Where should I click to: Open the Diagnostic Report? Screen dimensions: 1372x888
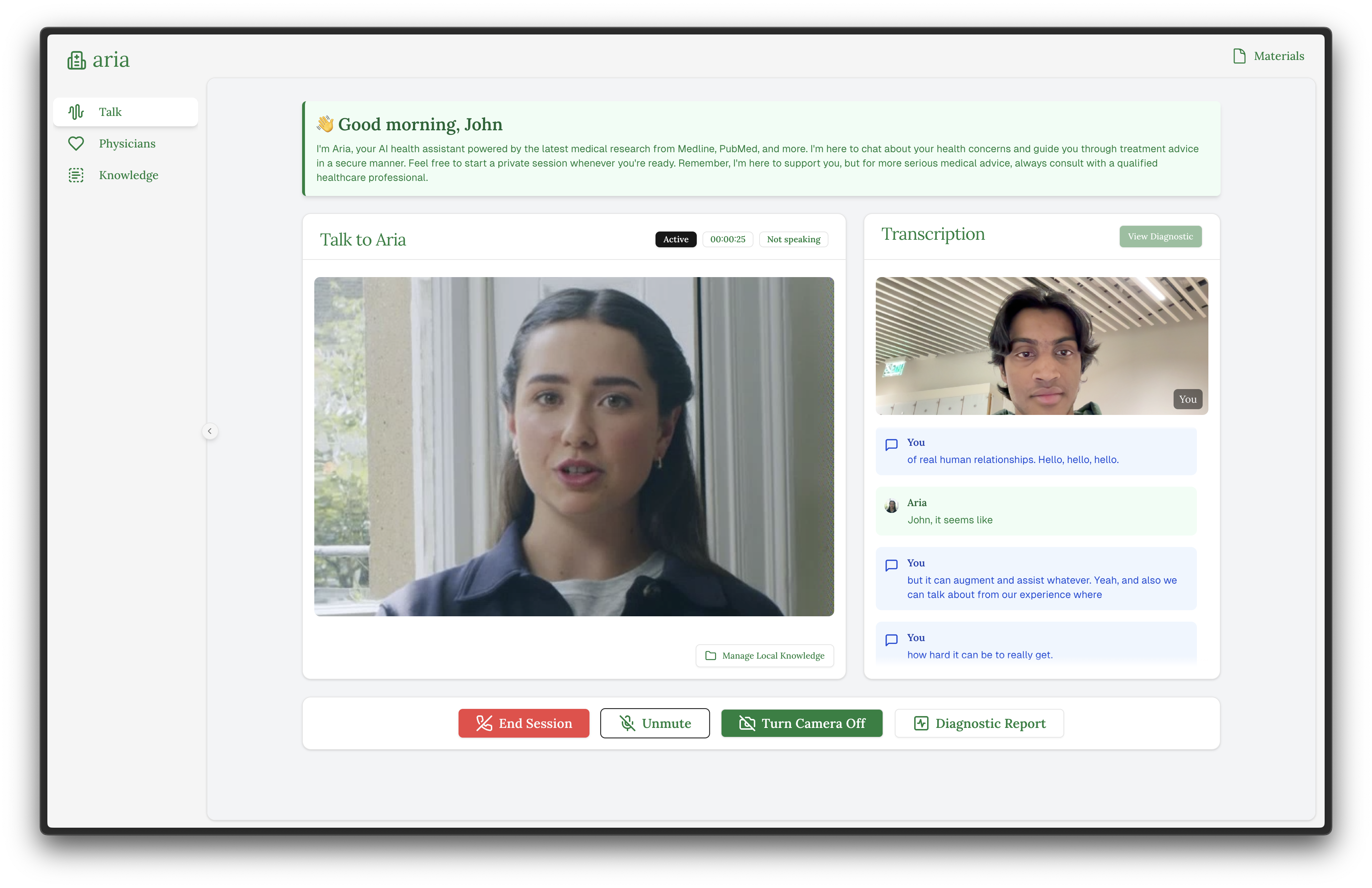(x=979, y=723)
